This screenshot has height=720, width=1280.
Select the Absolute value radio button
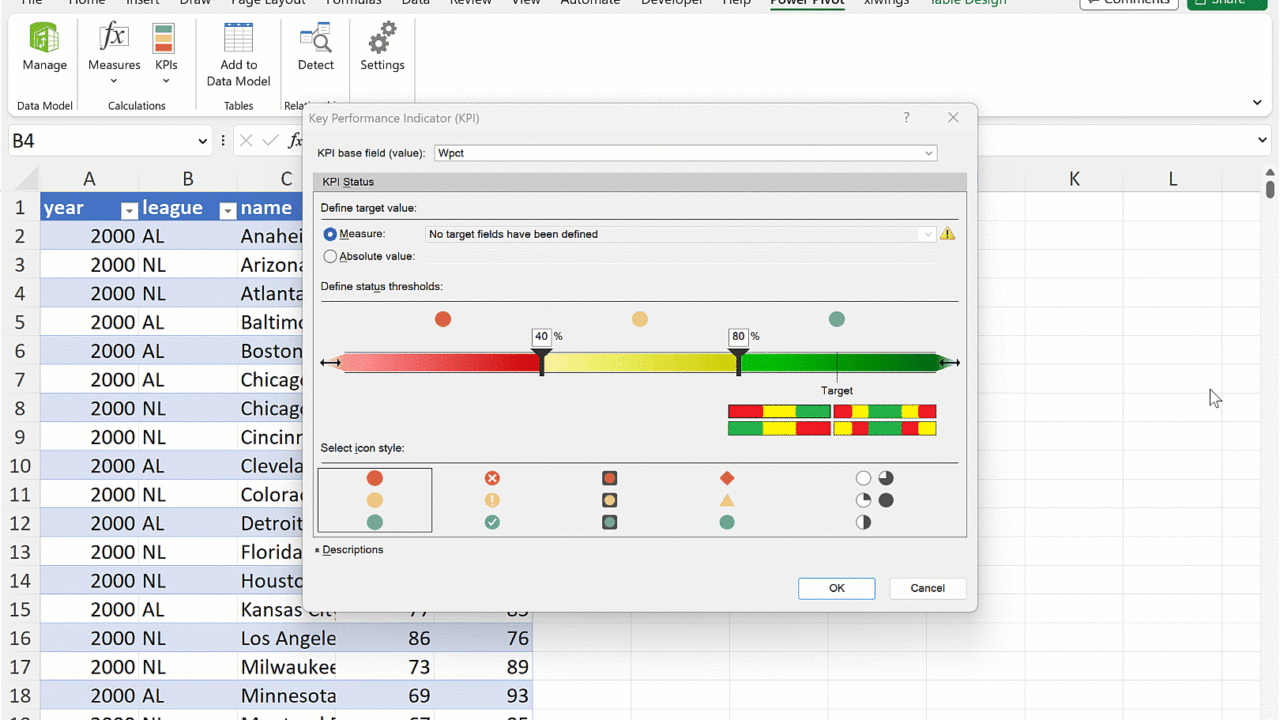330,257
